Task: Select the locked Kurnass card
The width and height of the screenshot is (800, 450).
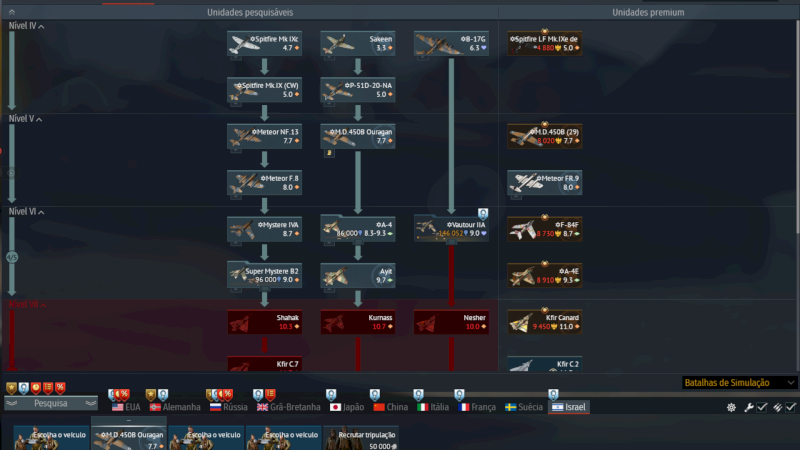Action: [x=358, y=322]
